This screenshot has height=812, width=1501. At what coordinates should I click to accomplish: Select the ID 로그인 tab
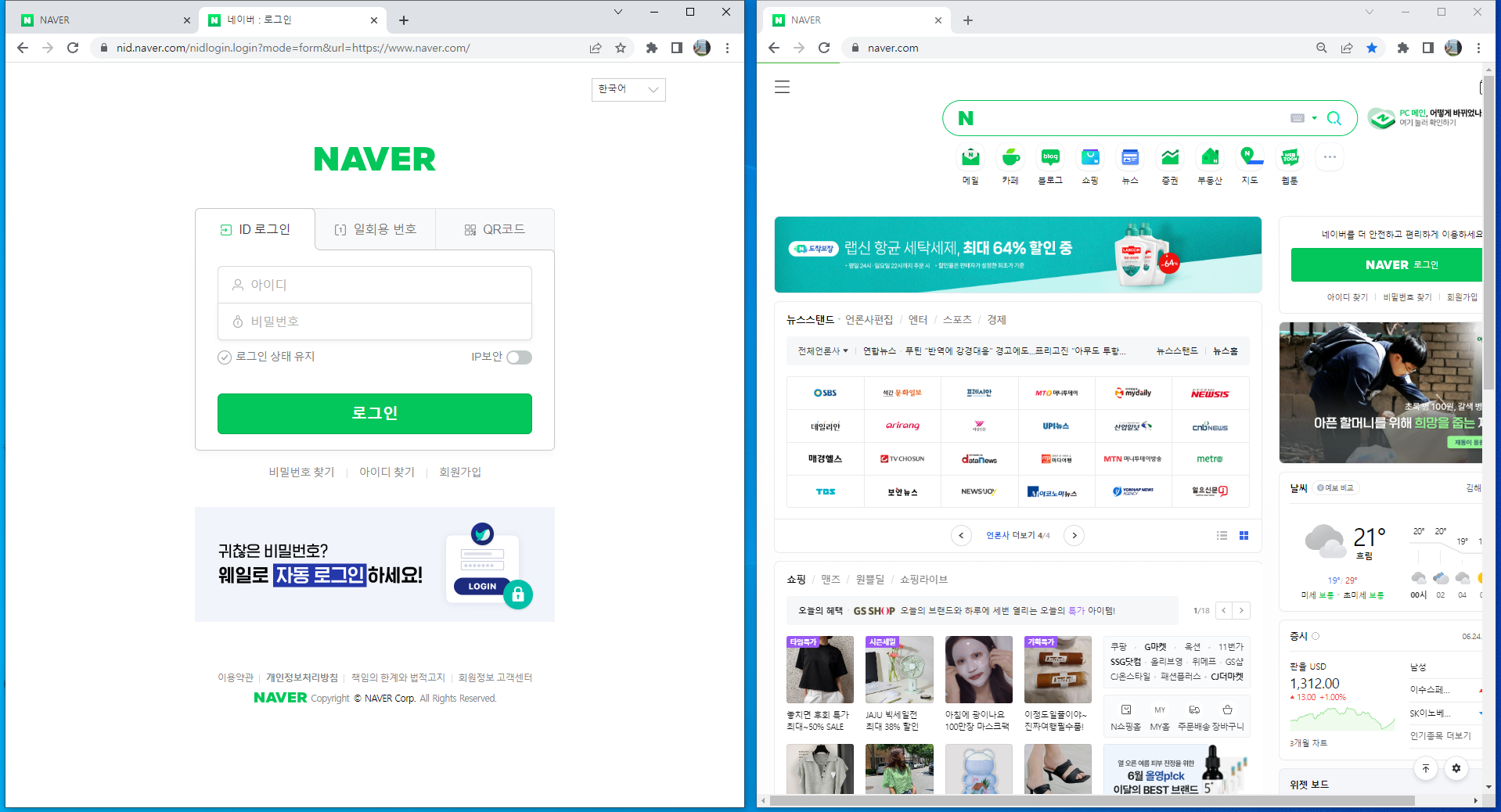point(255,229)
